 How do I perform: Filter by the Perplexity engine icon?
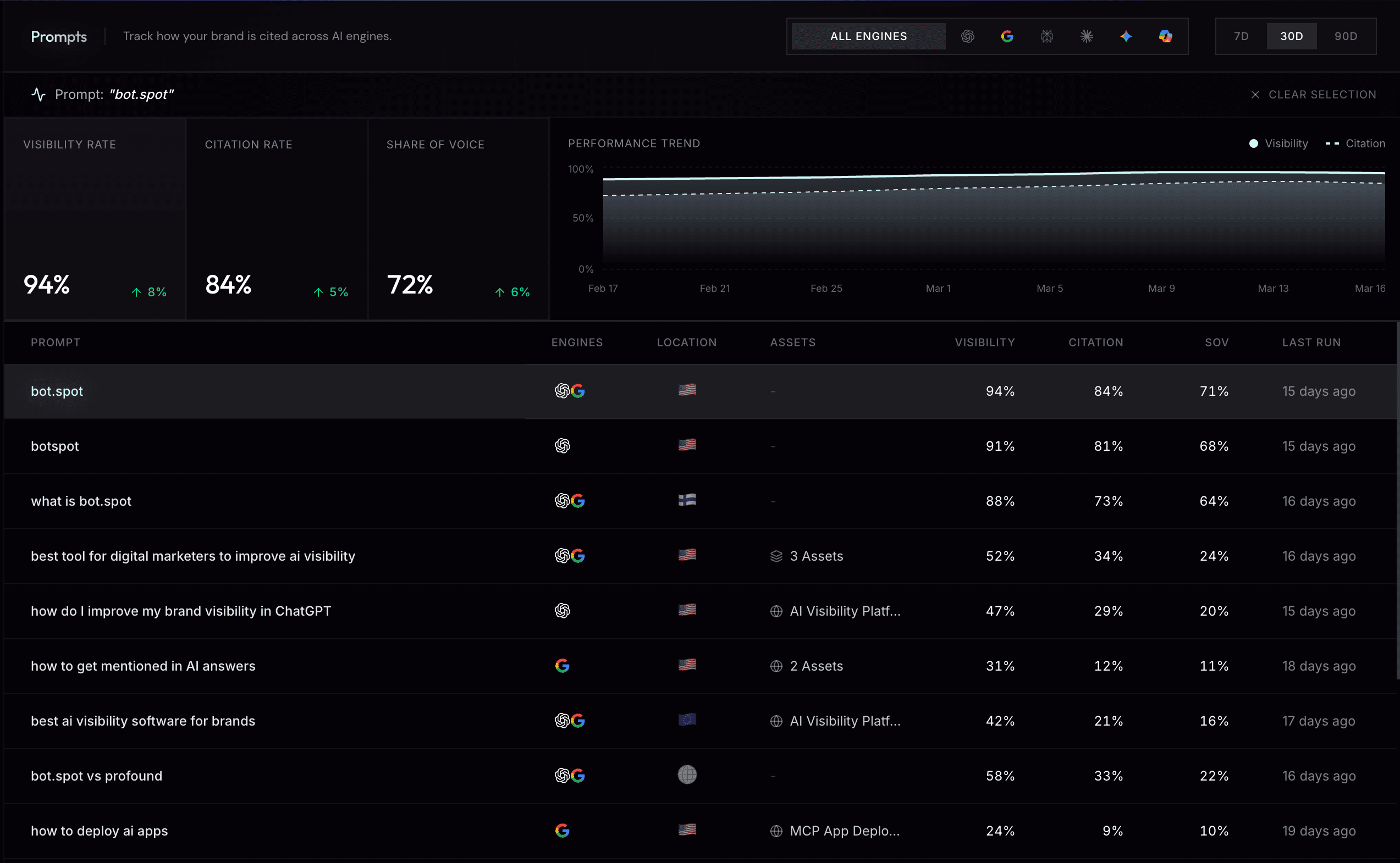pyautogui.click(x=1046, y=36)
